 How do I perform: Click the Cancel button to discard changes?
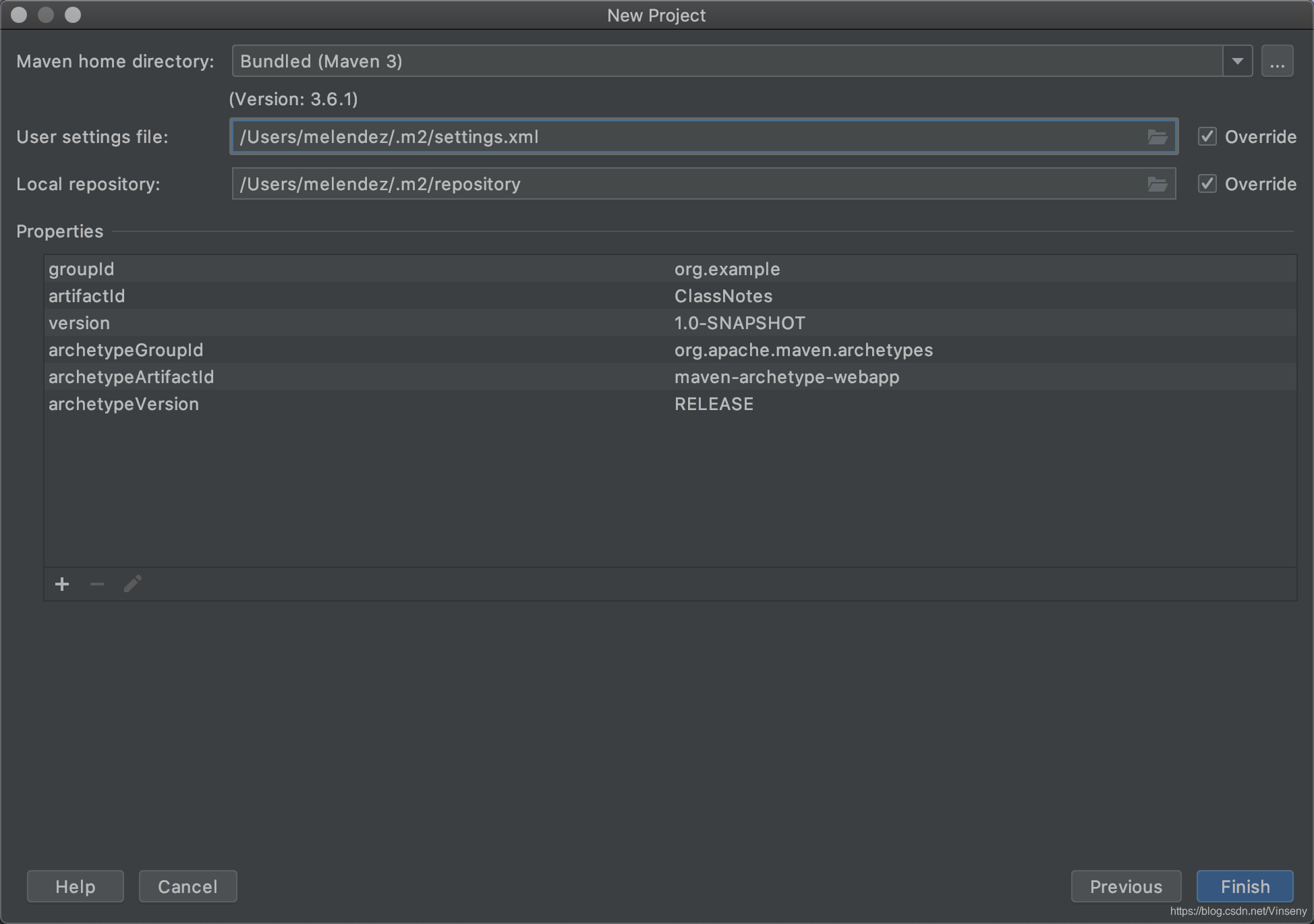[186, 886]
